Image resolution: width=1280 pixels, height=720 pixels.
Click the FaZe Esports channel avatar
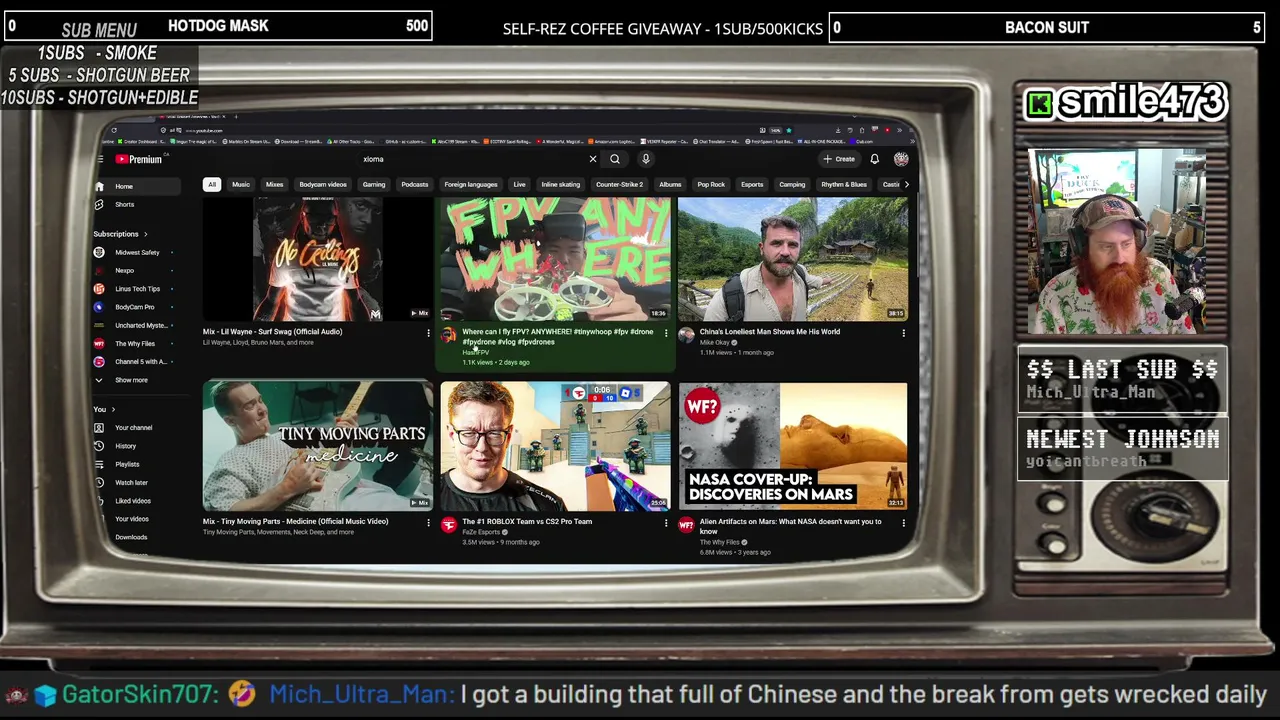449,525
